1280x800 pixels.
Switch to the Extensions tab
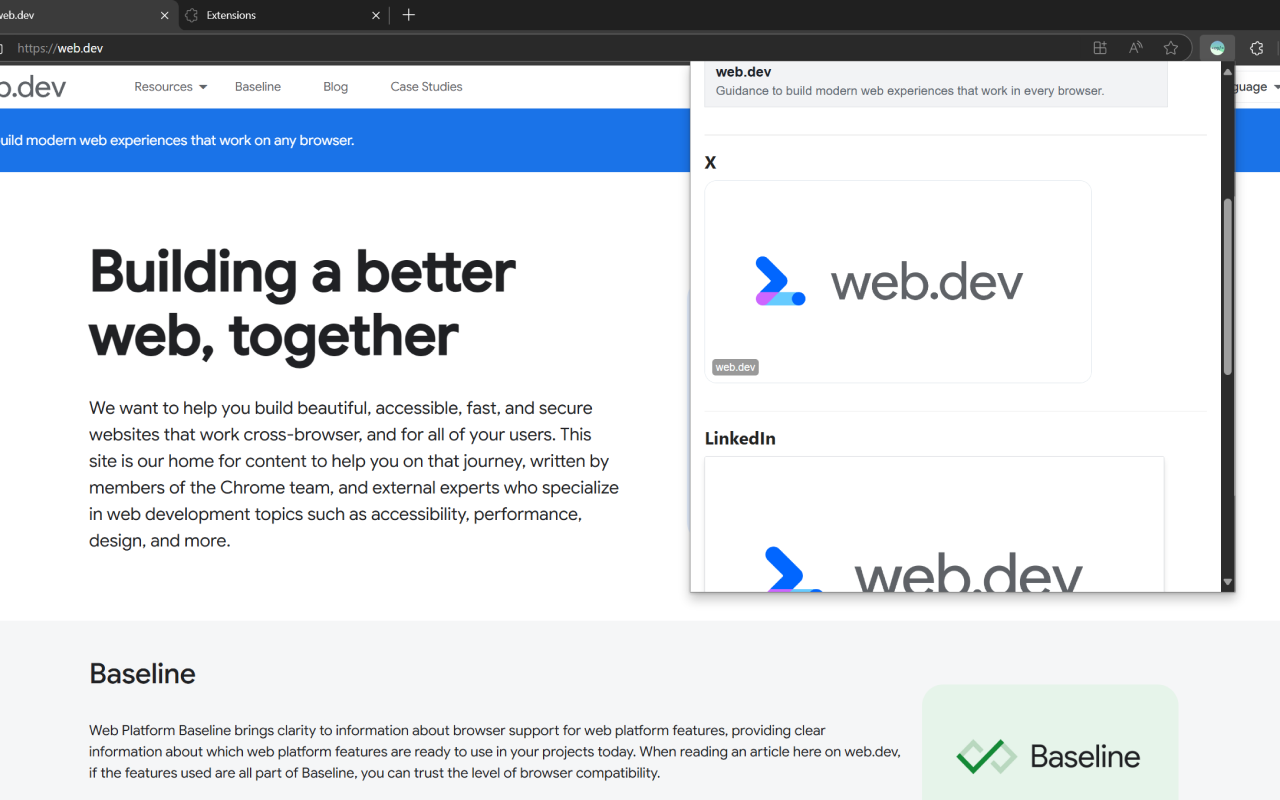pos(270,15)
